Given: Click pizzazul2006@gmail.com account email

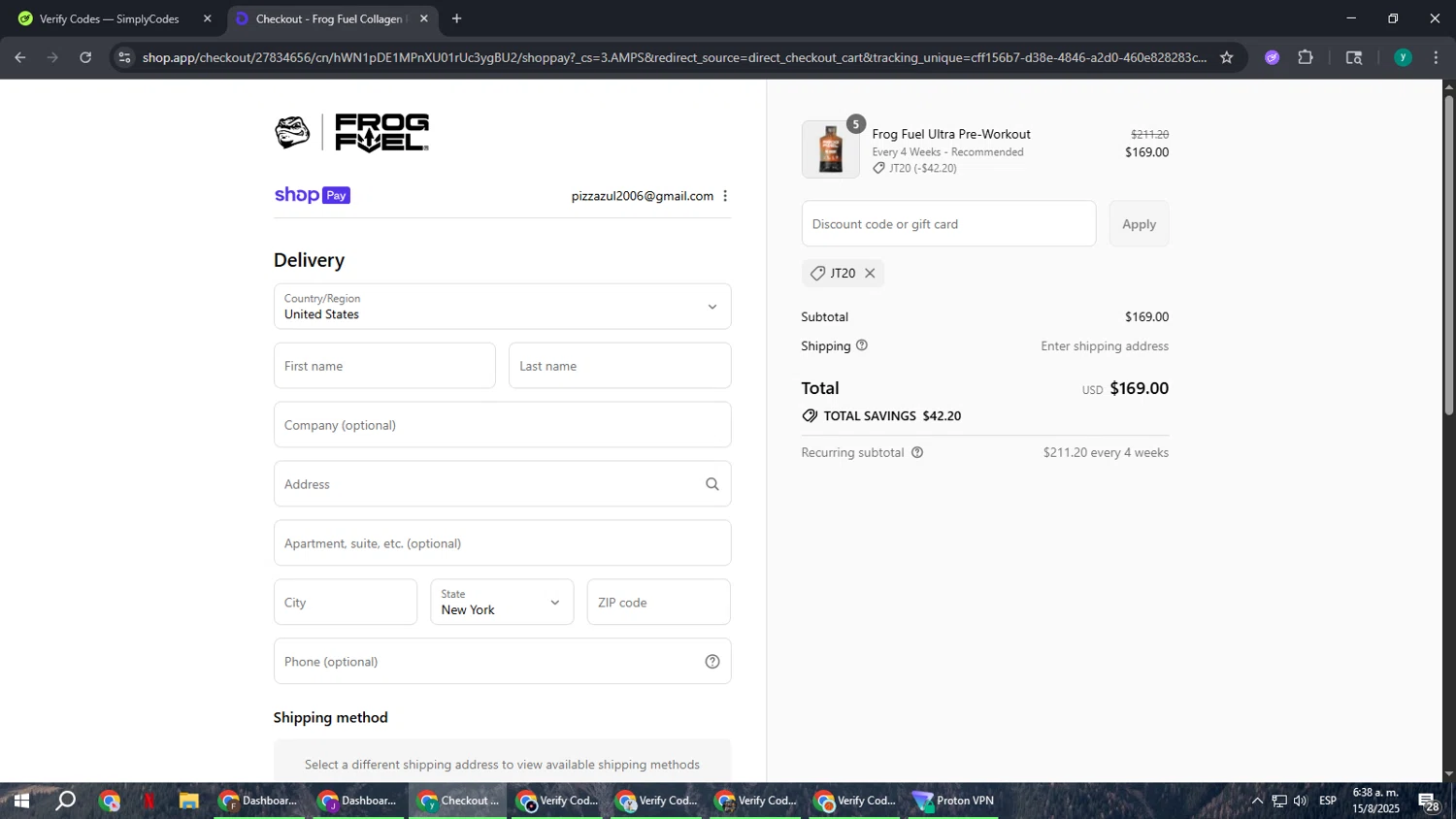Looking at the screenshot, I should tap(642, 196).
